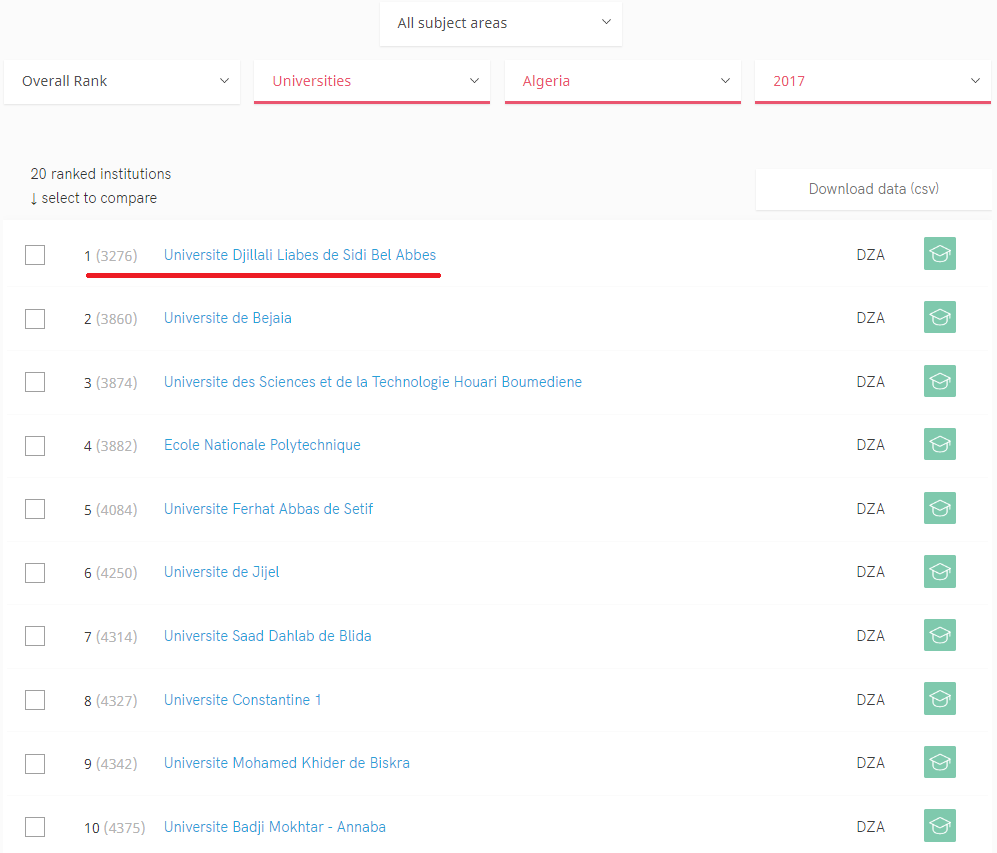Open the Universities sector dropdown
Viewport: 997px width, 853px height.
click(x=372, y=81)
